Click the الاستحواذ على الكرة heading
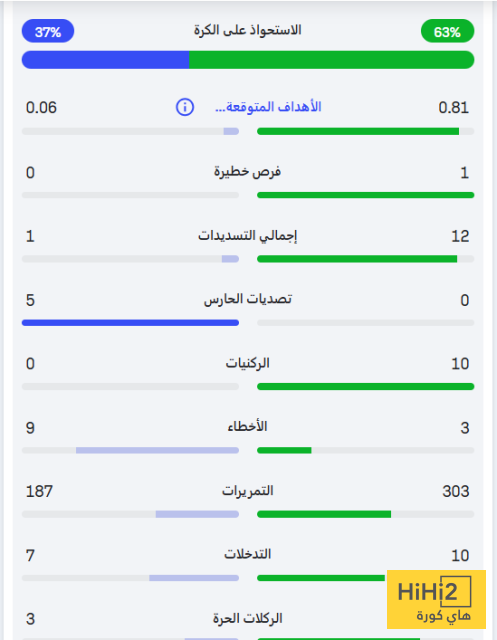The image size is (497, 640). point(247,30)
